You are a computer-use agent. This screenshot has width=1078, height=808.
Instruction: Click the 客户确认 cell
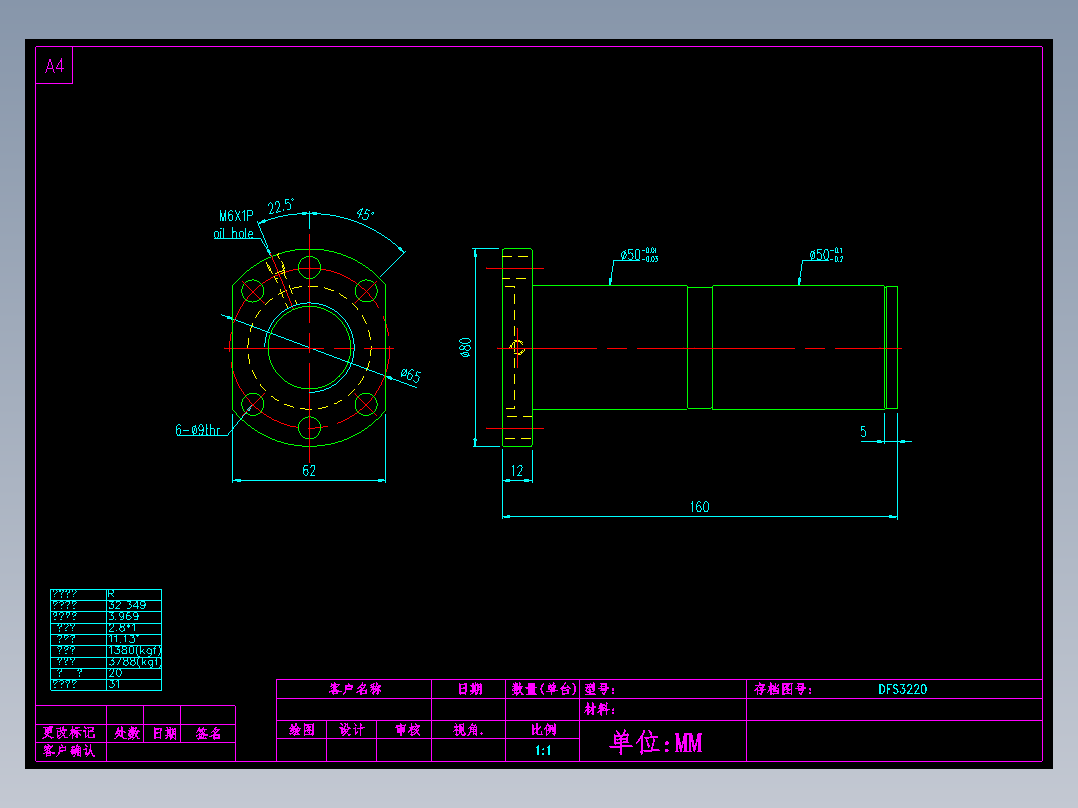click(69, 751)
